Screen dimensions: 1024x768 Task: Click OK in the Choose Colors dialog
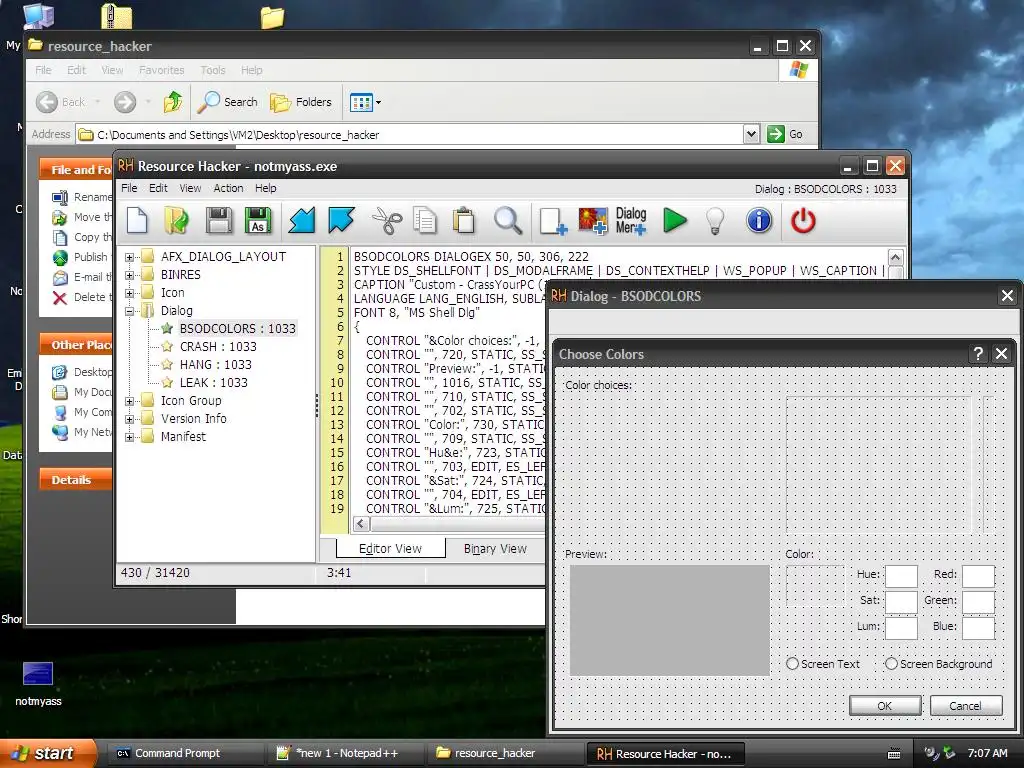(885, 705)
